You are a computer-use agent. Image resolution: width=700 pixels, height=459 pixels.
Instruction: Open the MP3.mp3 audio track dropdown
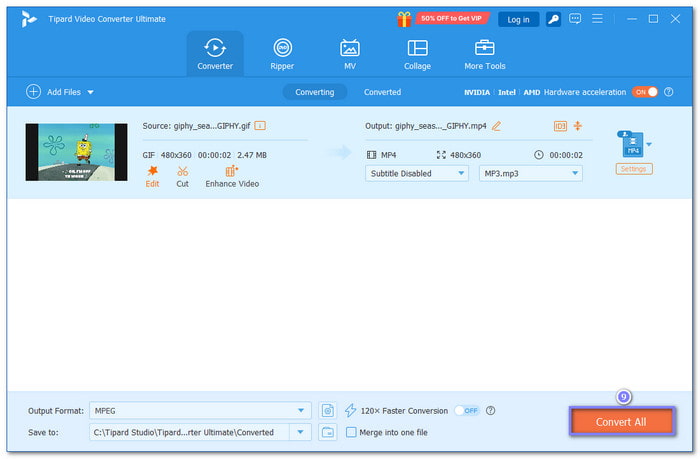point(531,173)
